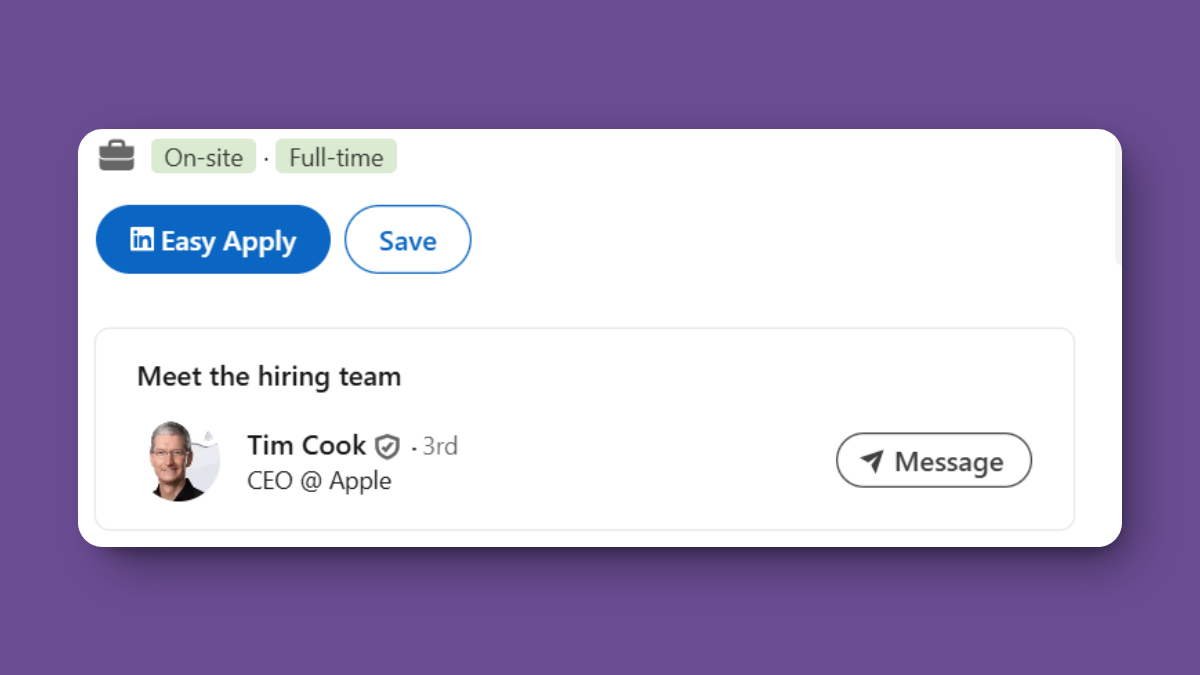
Task: Select the On-site workplace tag
Action: coord(204,157)
